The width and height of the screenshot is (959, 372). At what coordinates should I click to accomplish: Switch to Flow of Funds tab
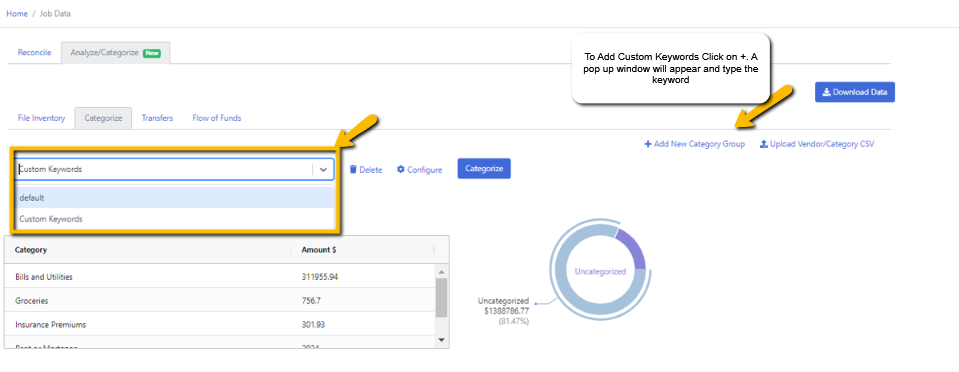pyautogui.click(x=217, y=118)
